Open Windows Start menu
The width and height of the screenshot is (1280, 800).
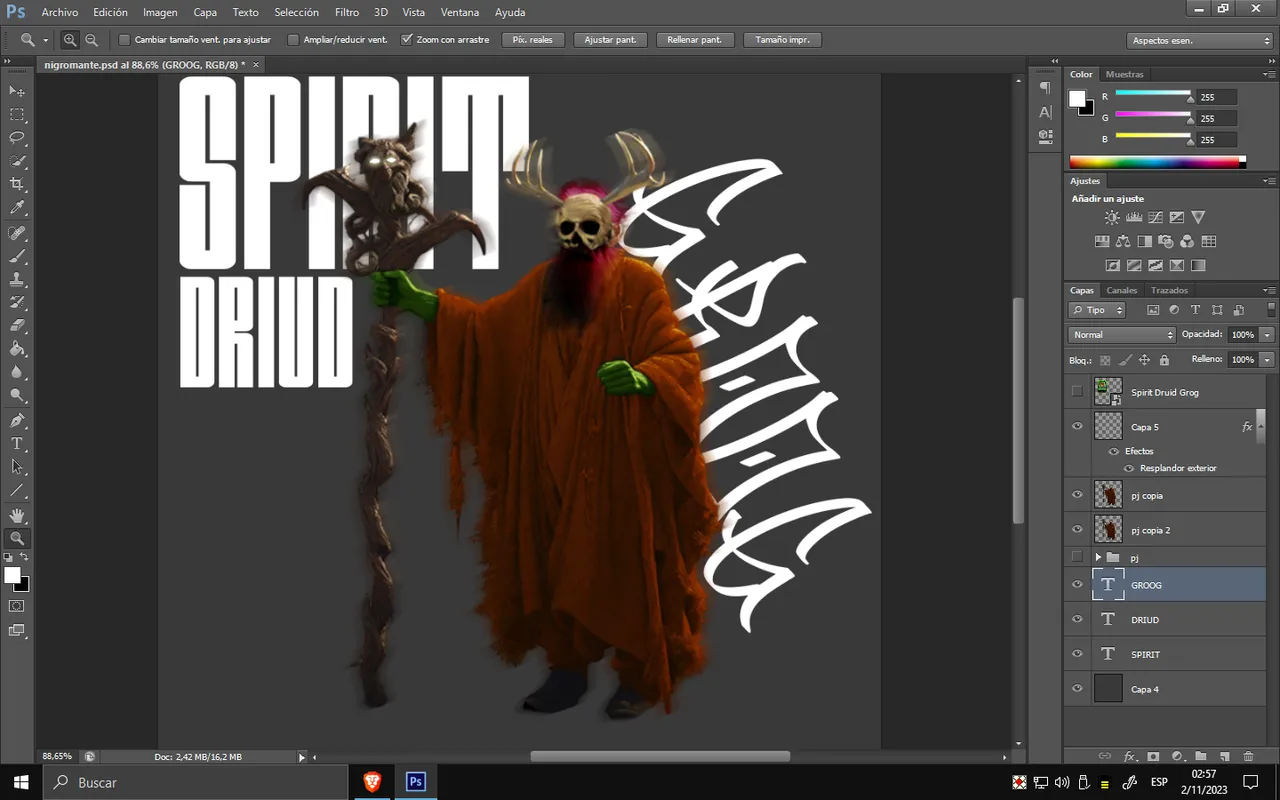pos(21,782)
